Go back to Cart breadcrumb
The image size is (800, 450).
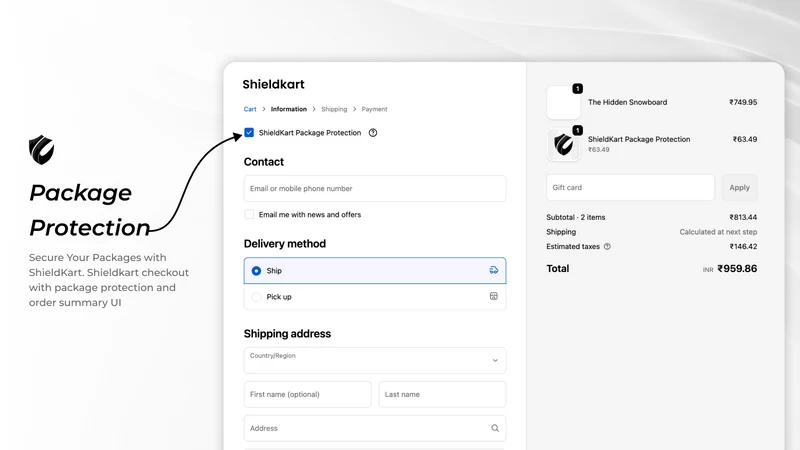(250, 109)
